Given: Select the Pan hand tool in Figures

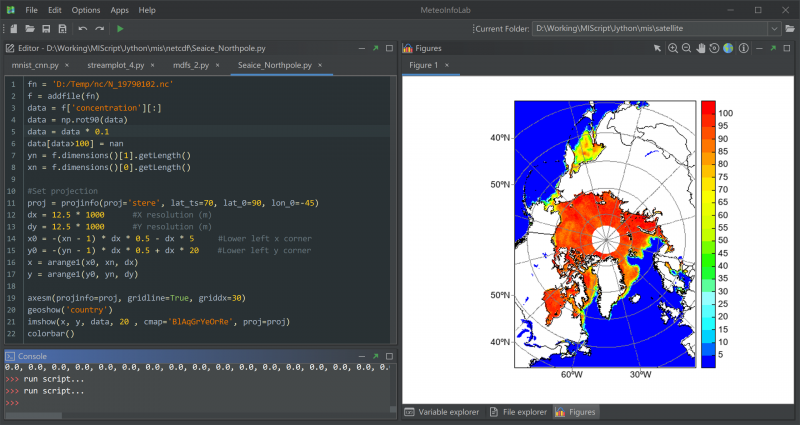Looking at the screenshot, I should [700, 48].
